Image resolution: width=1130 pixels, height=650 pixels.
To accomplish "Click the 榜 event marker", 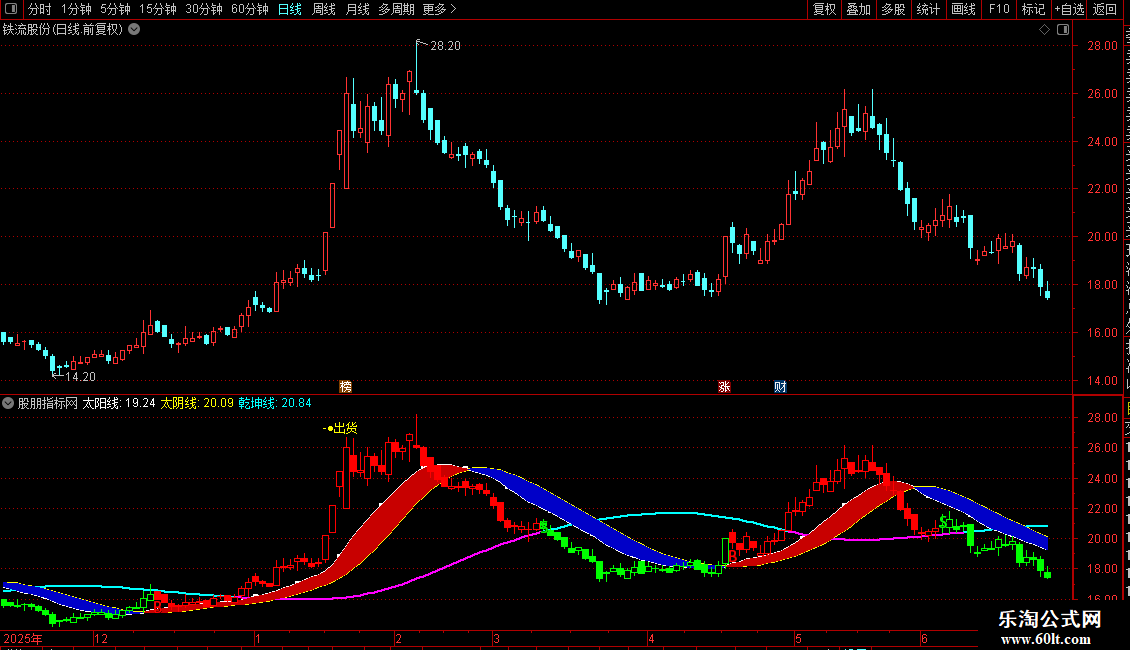I will click(x=345, y=386).
